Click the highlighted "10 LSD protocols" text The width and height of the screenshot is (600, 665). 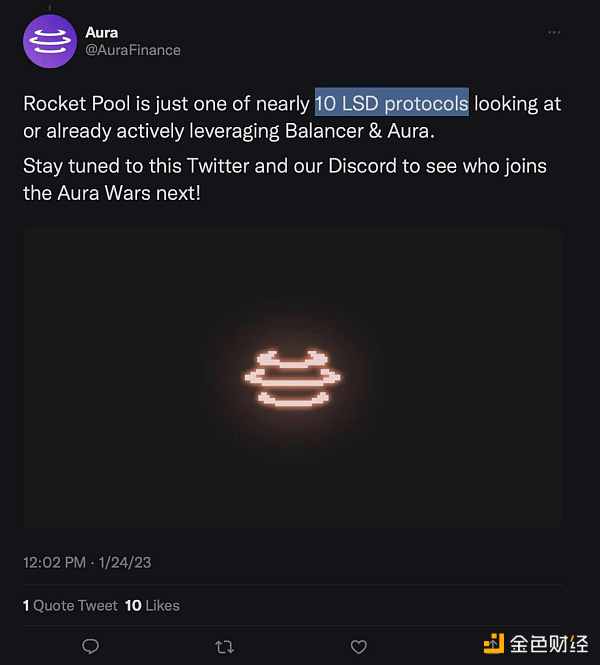coord(391,103)
